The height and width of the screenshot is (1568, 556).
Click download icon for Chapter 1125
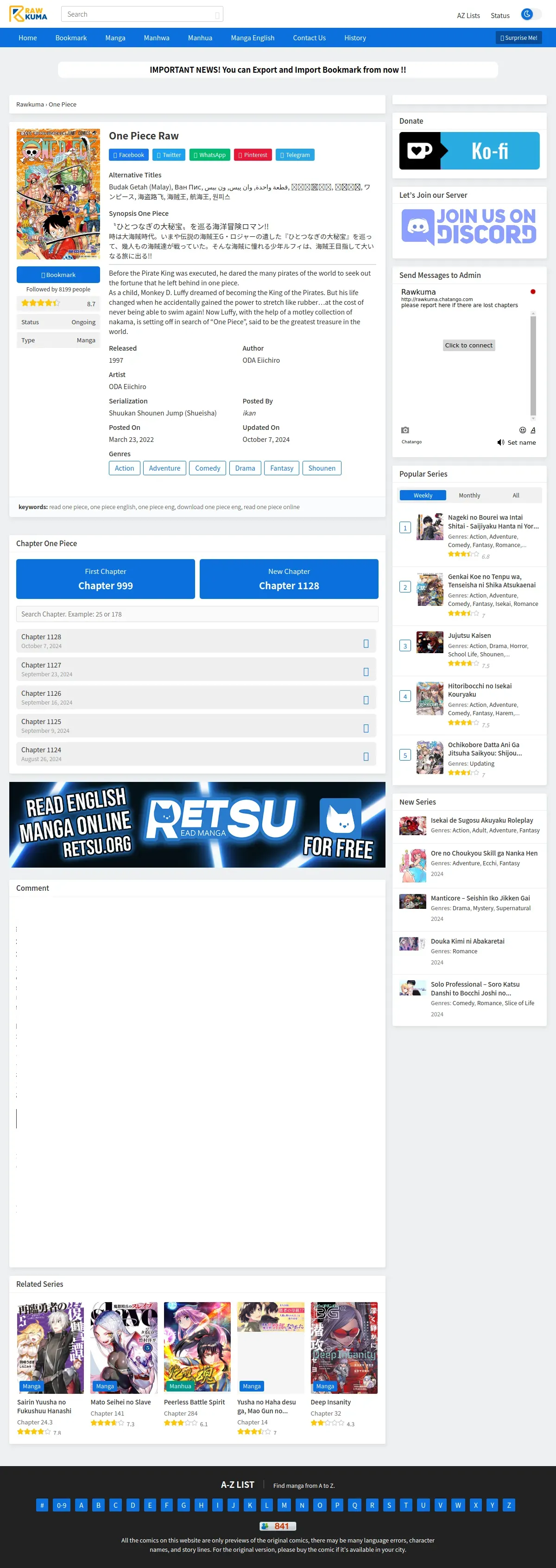point(366,729)
